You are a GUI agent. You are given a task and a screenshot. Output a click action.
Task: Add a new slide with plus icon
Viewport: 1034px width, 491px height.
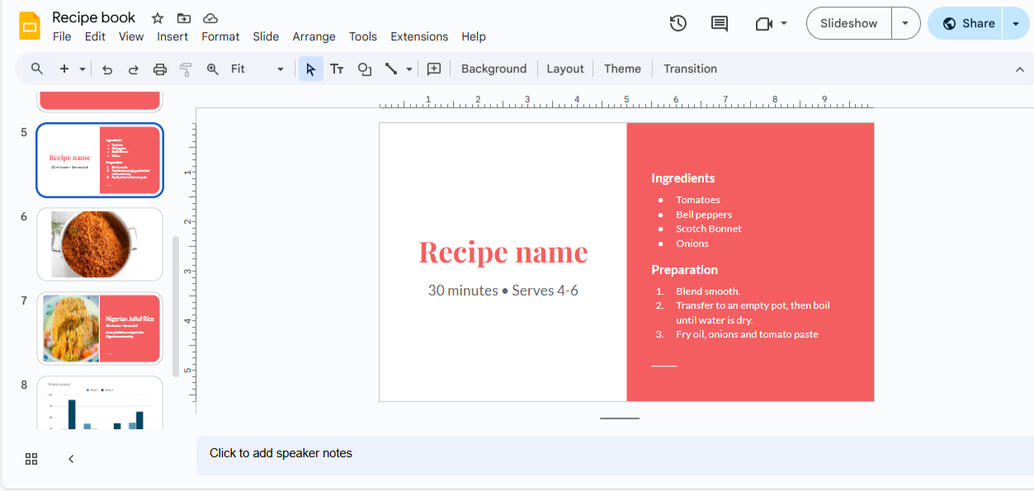pos(64,69)
